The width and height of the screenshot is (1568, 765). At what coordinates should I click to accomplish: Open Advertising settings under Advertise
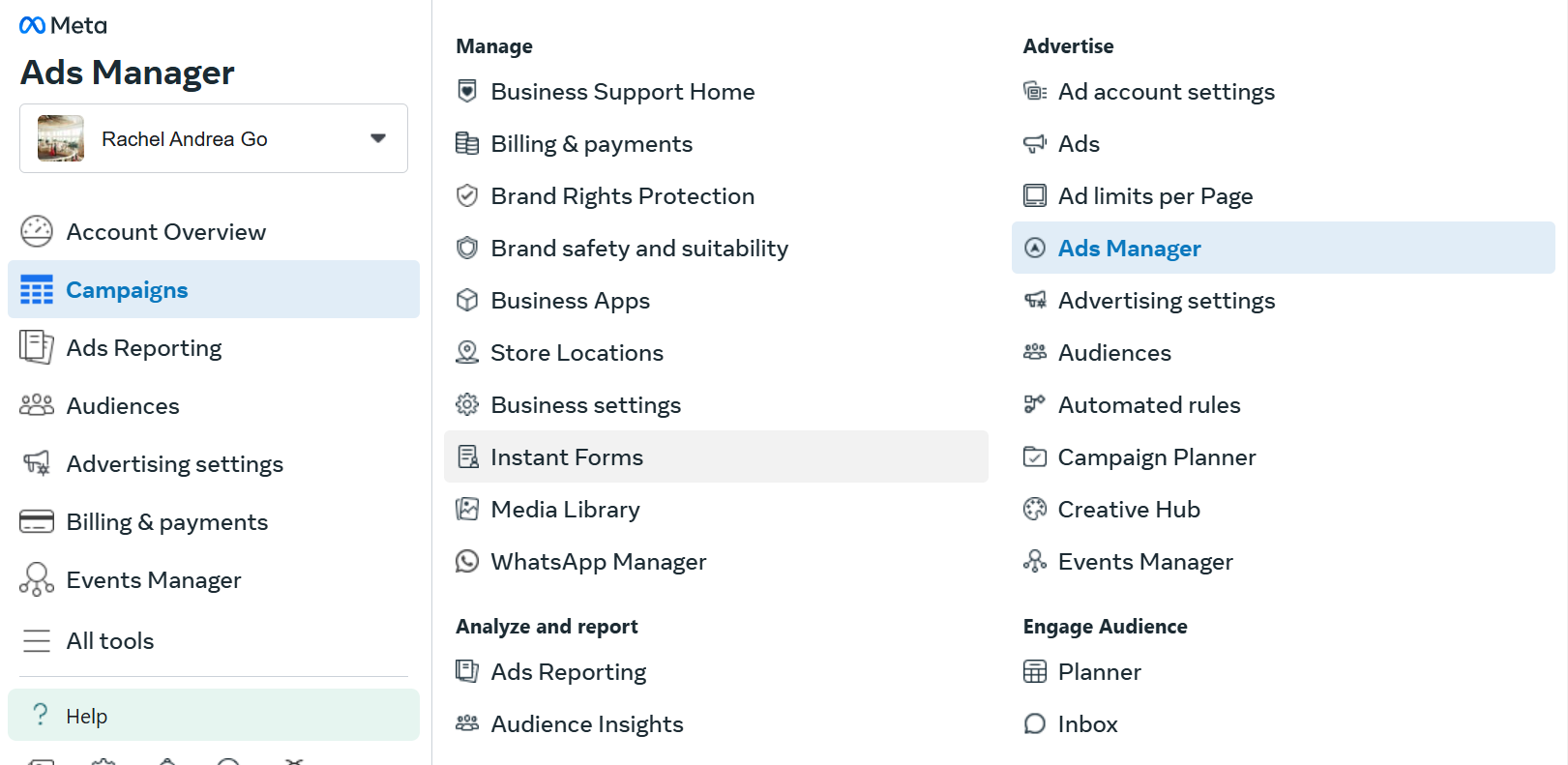pos(1284,301)
